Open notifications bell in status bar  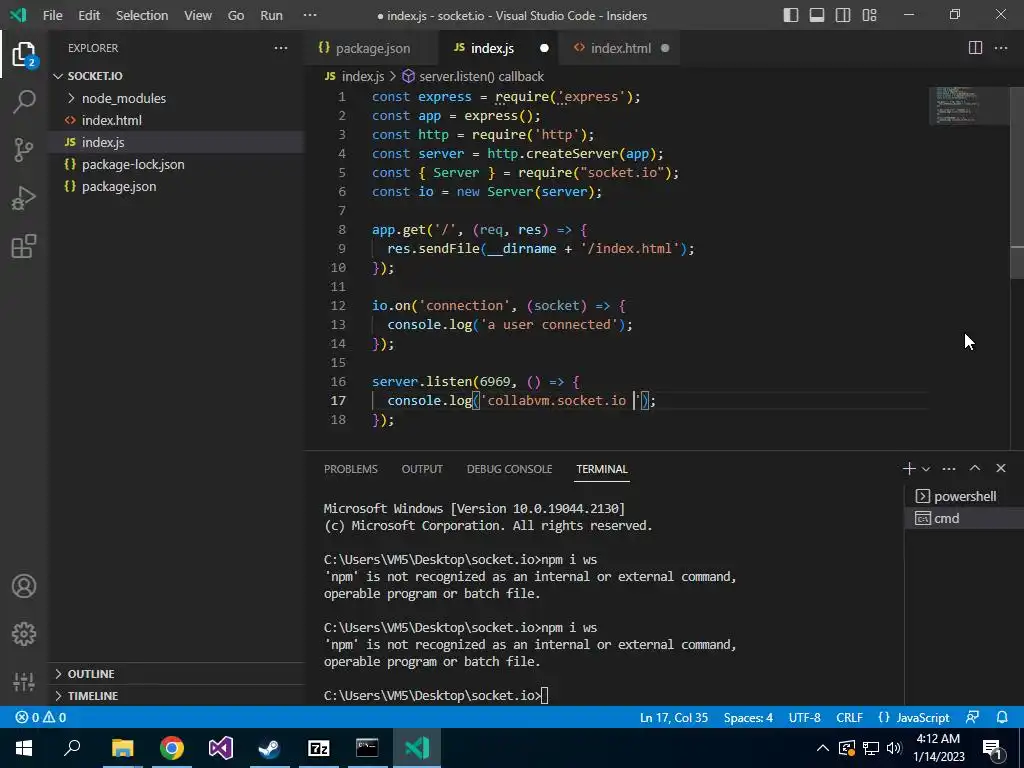[1002, 717]
